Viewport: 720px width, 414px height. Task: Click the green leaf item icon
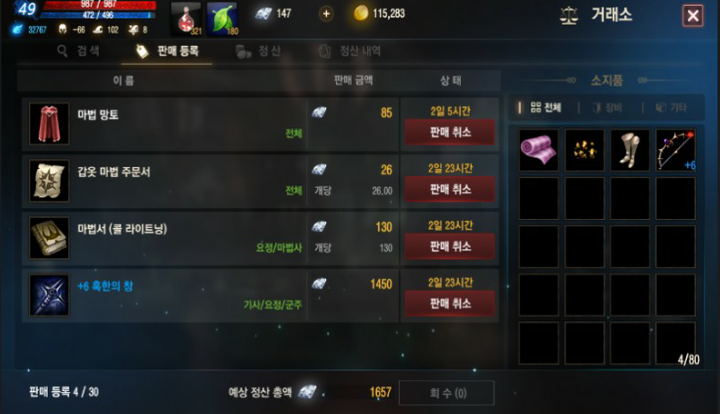(222, 19)
